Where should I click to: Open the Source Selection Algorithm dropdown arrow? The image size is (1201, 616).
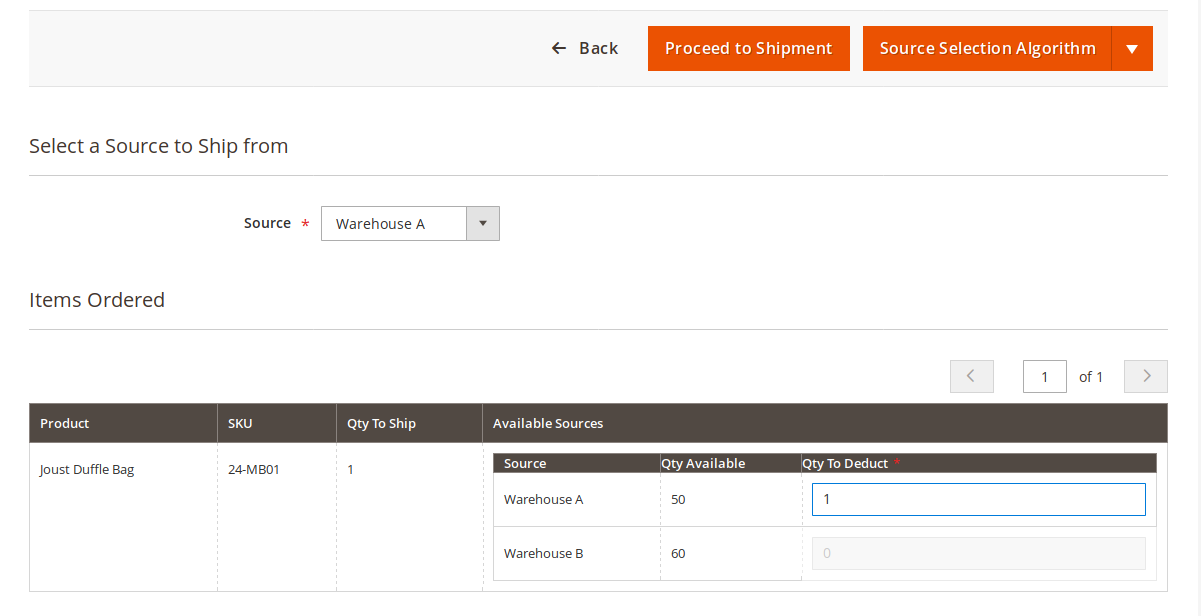point(1132,48)
